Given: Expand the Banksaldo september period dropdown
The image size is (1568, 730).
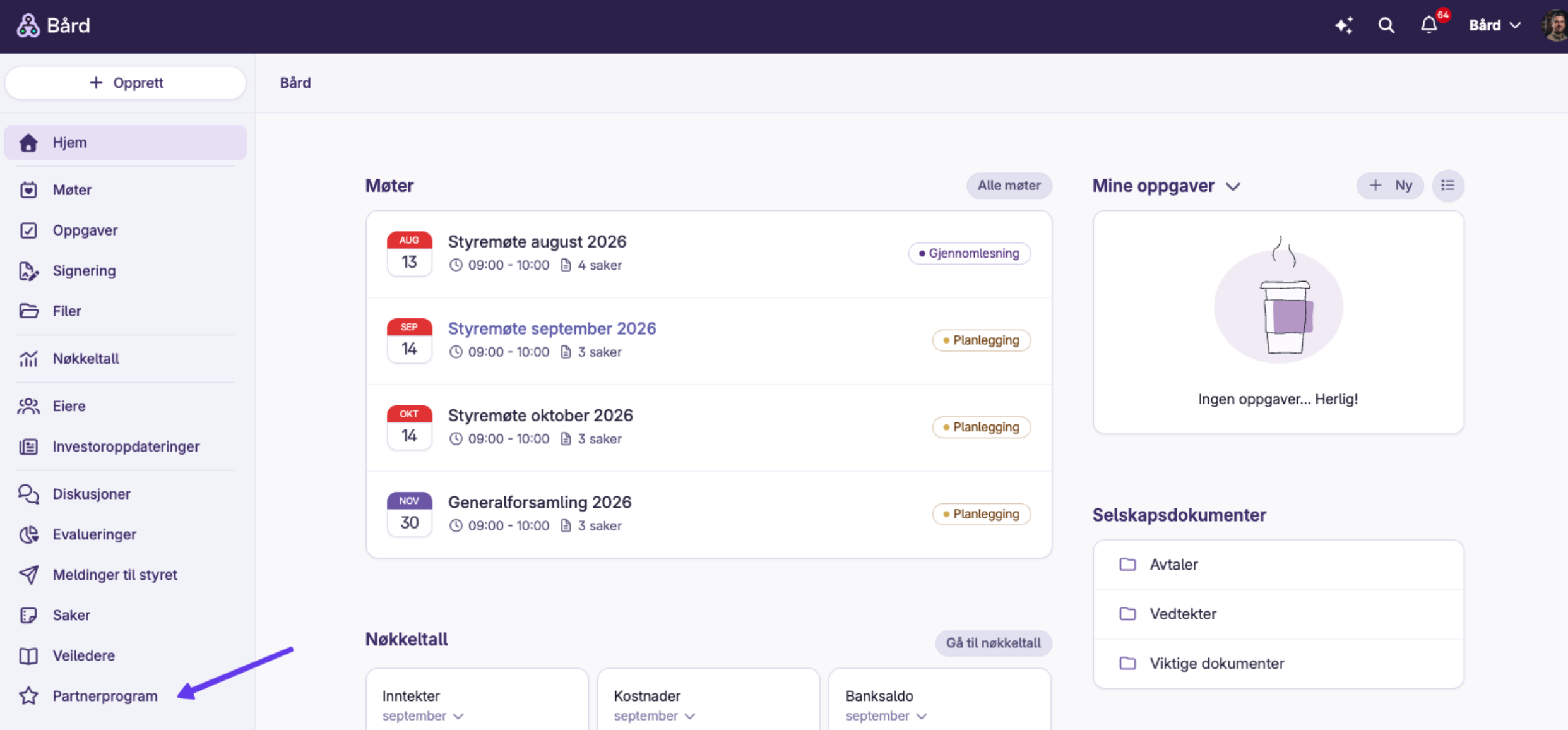Looking at the screenshot, I should (x=886, y=716).
